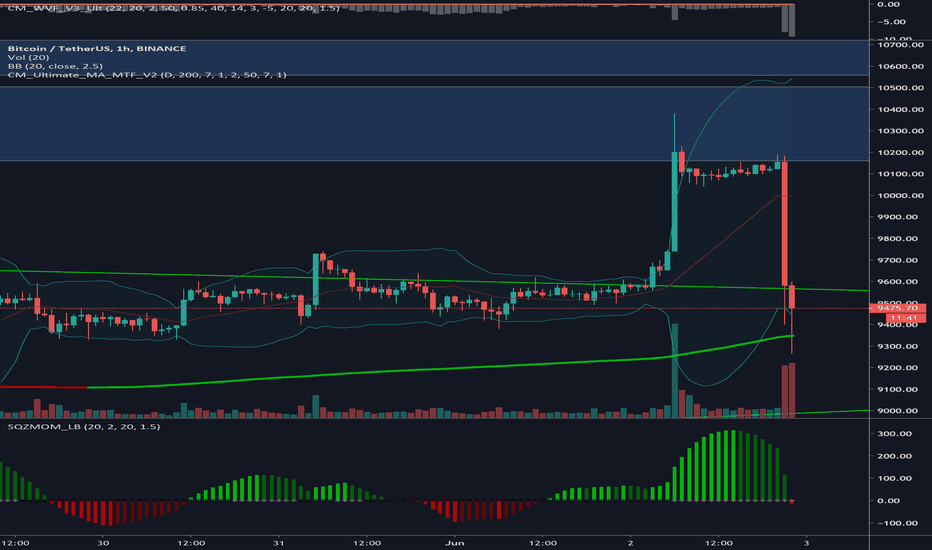
Task: Click the 9100.00 price axis label
Action: [x=898, y=389]
